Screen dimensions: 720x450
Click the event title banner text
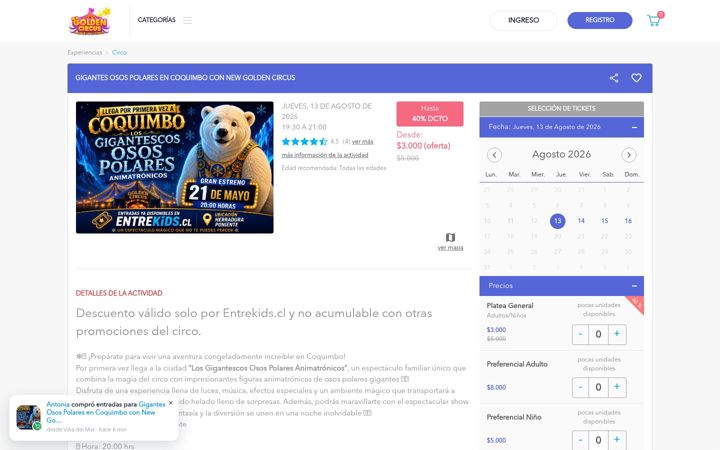pyautogui.click(x=185, y=78)
